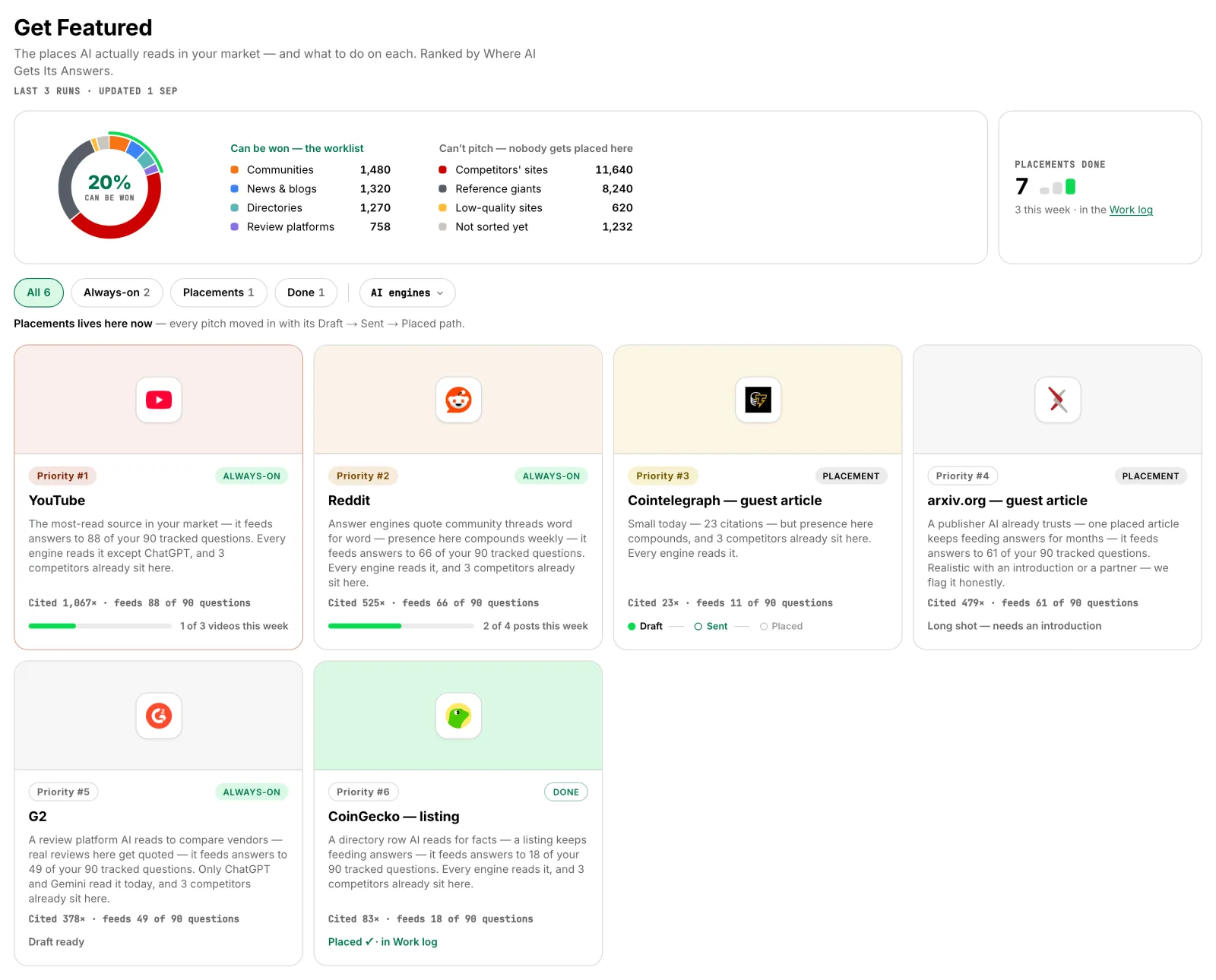
Task: Switch to the Always-on 2 tab
Action: (x=116, y=292)
